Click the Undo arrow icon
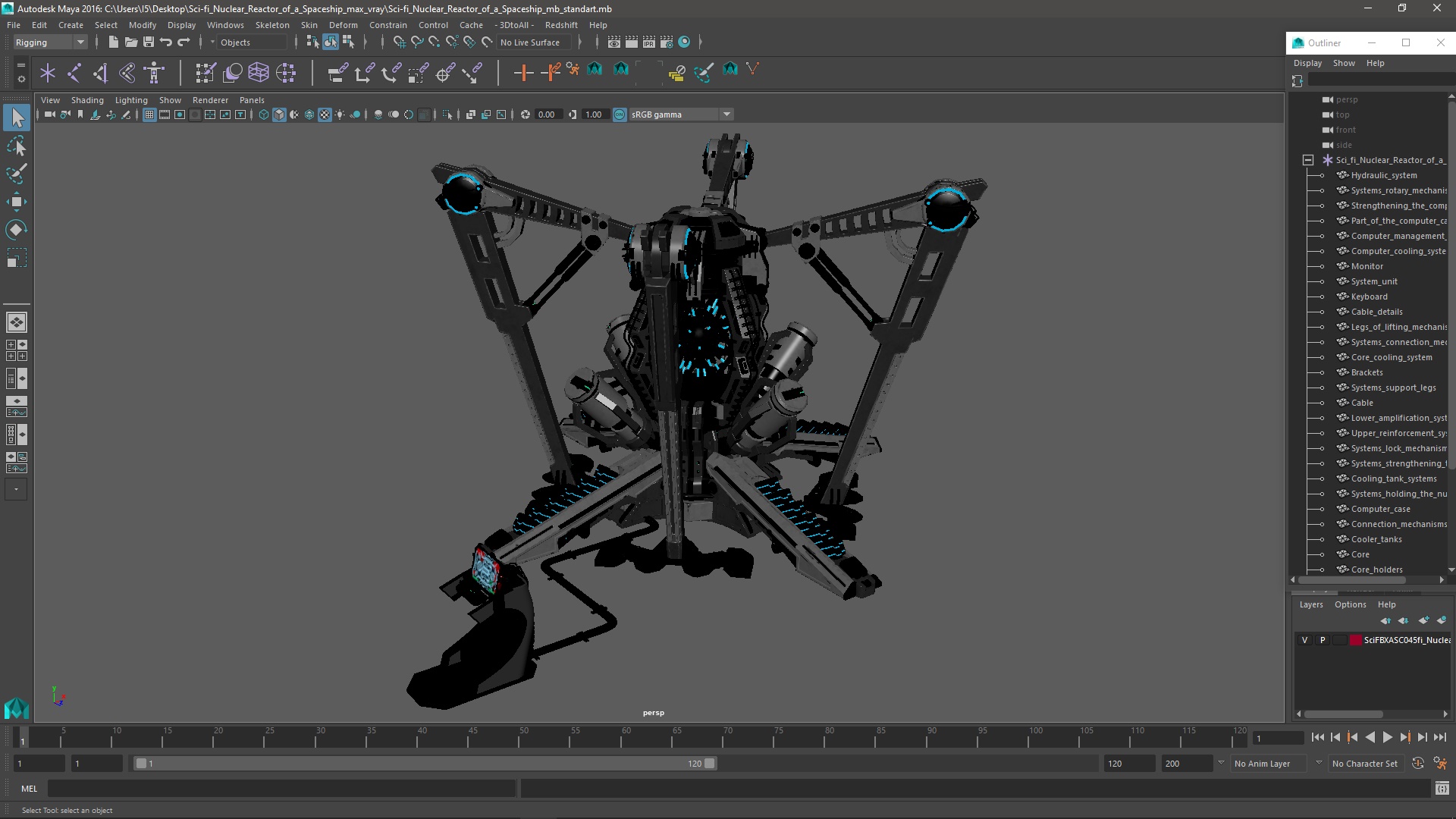The height and width of the screenshot is (819, 1456). [166, 42]
